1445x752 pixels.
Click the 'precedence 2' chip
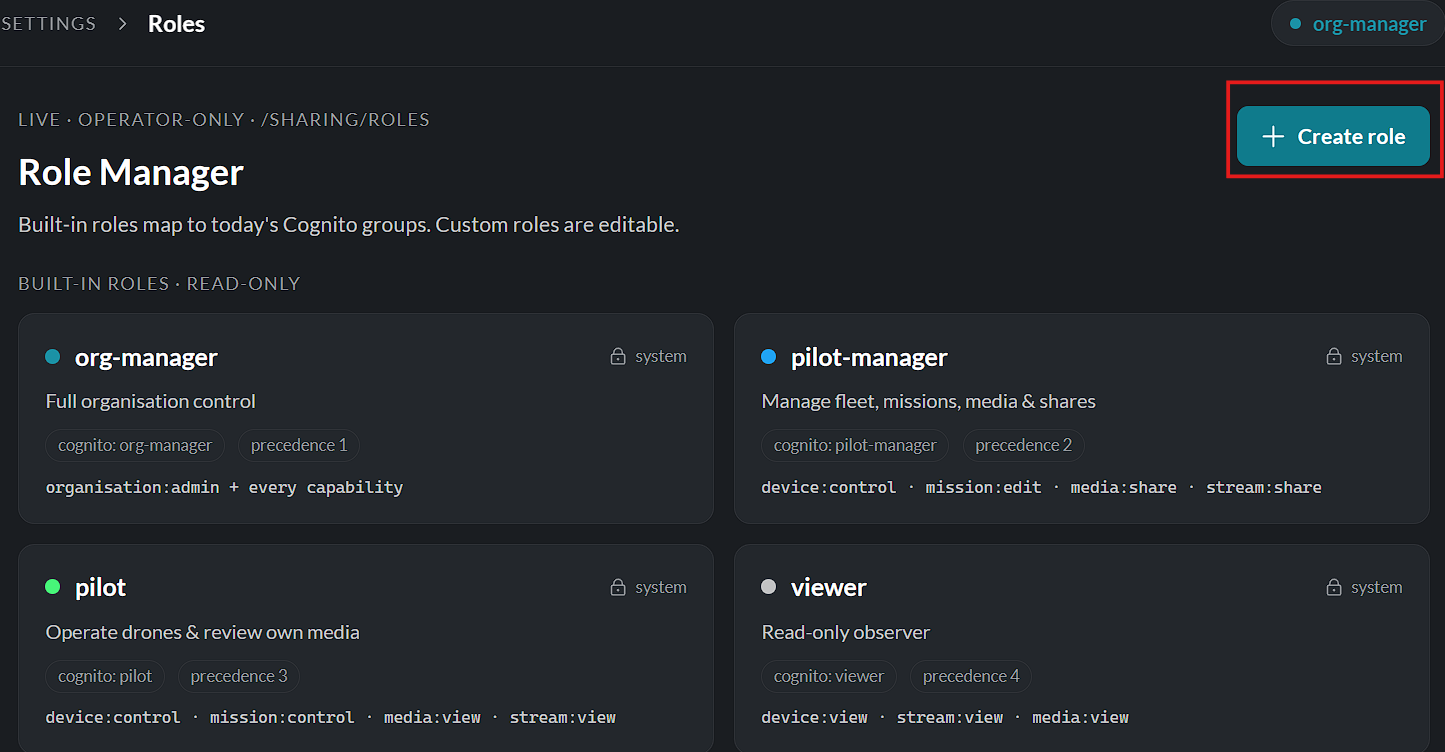point(1024,445)
